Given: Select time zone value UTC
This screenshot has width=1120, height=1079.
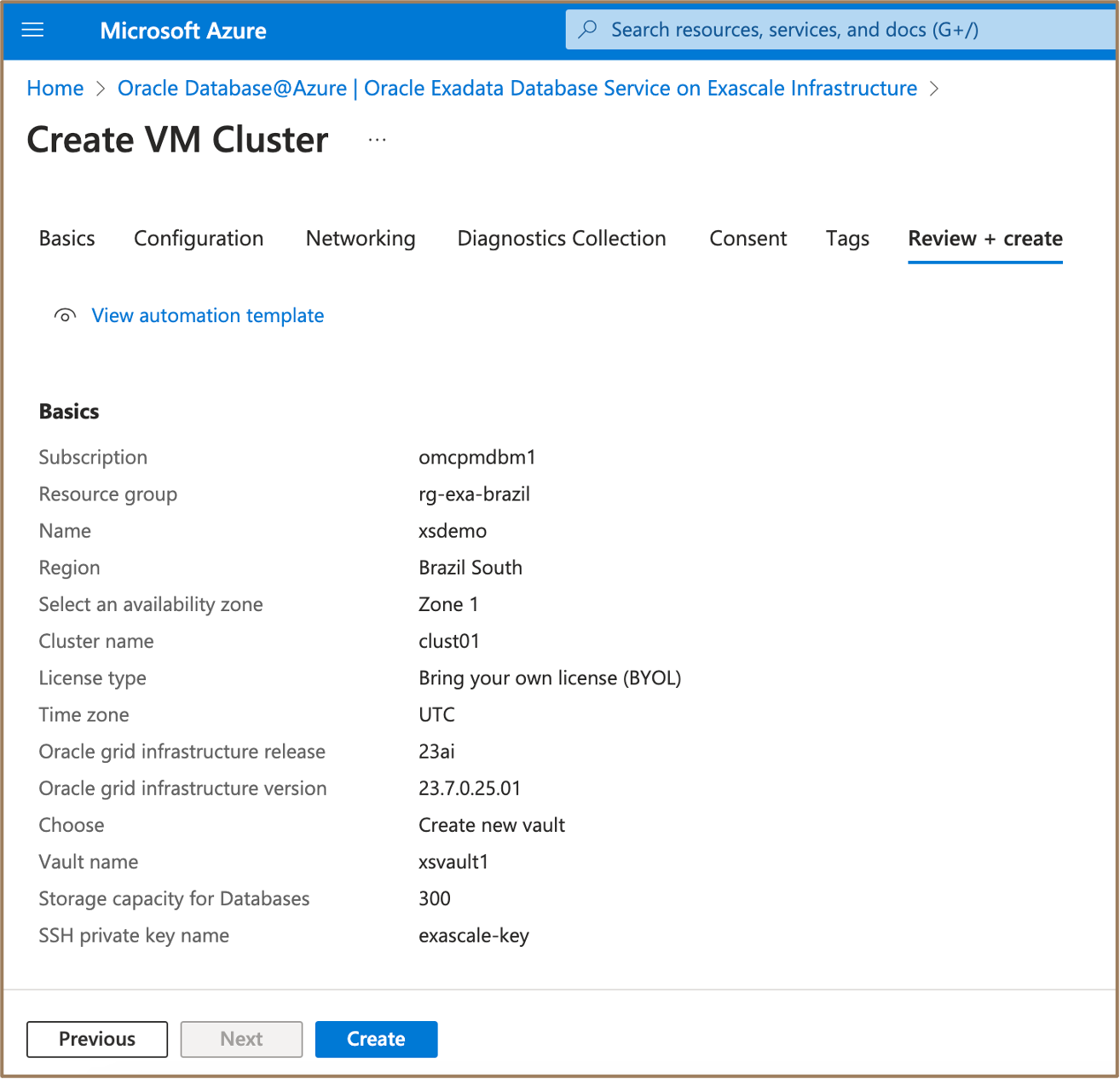Looking at the screenshot, I should [x=436, y=715].
